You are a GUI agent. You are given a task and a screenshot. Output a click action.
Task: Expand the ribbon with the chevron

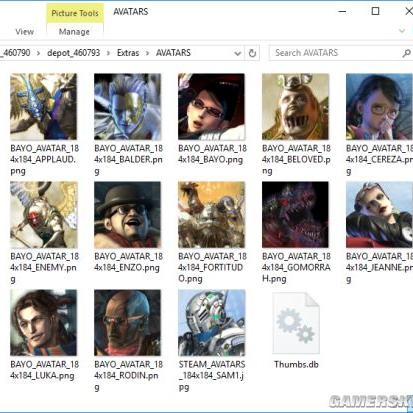pos(402,31)
